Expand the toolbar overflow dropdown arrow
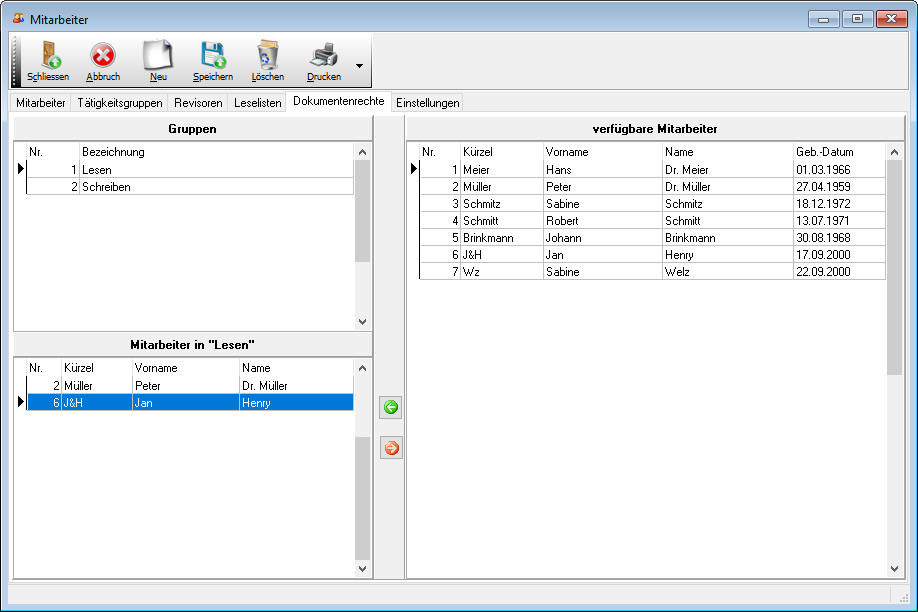 point(359,67)
